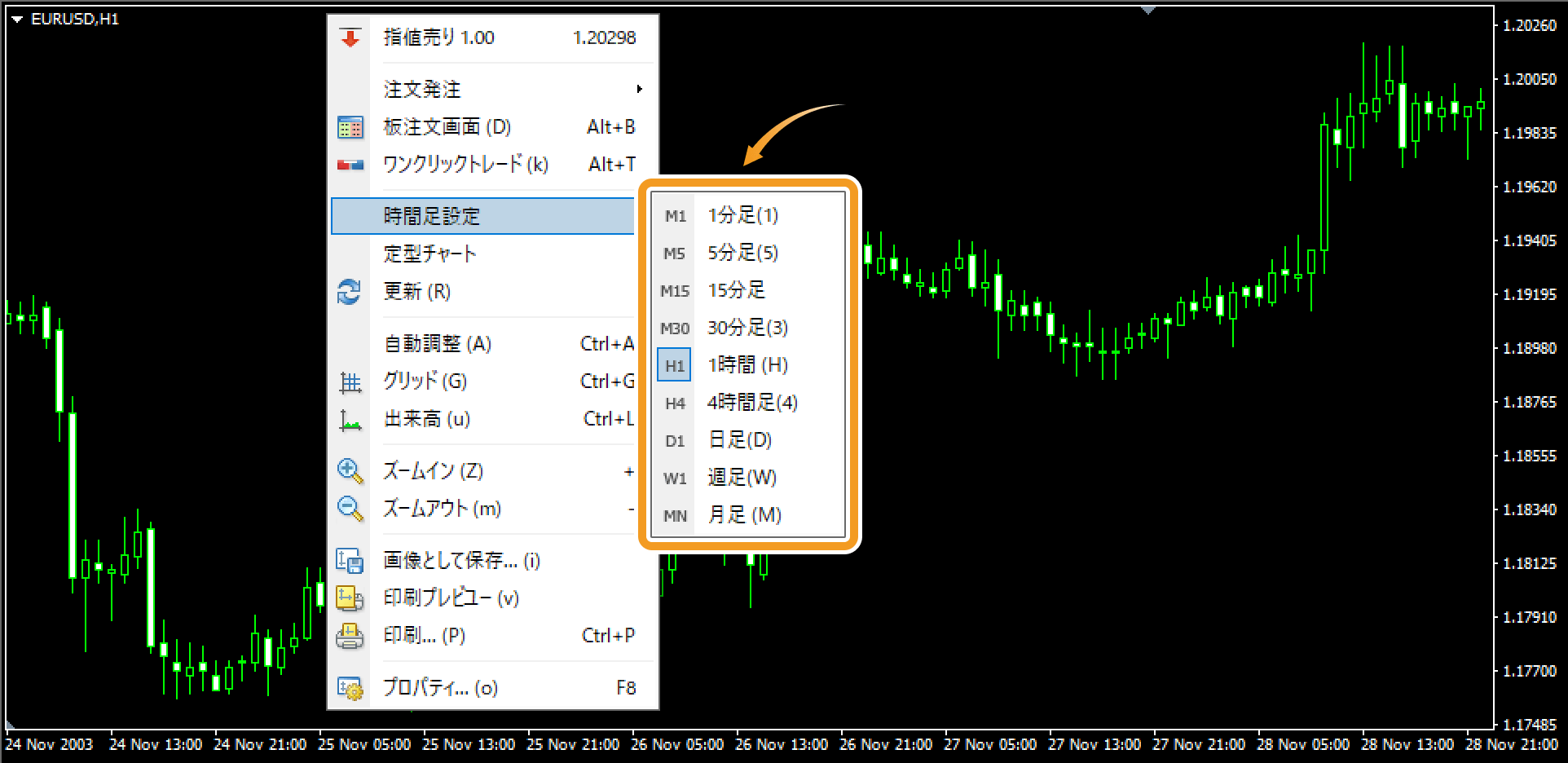Click the H4 timeframe icon
Image resolution: width=1568 pixels, height=763 pixels.
point(675,404)
